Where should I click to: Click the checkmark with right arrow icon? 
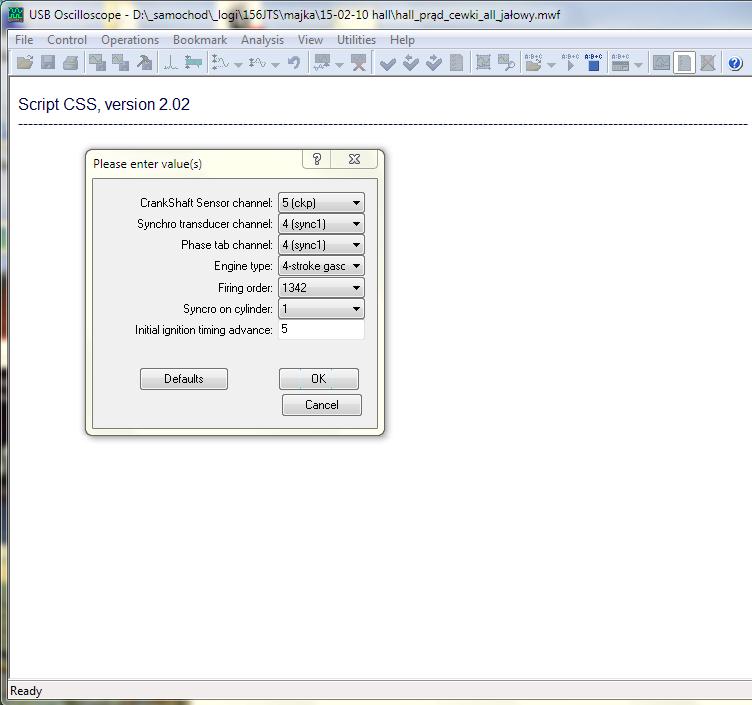[x=434, y=63]
